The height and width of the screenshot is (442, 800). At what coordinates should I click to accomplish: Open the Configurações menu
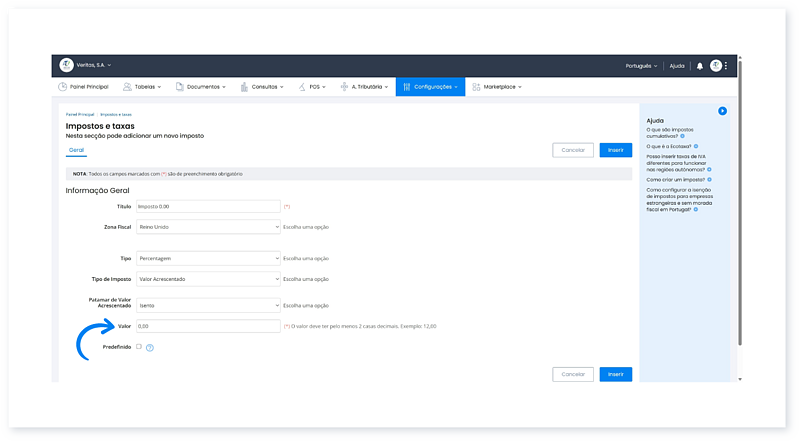point(430,87)
